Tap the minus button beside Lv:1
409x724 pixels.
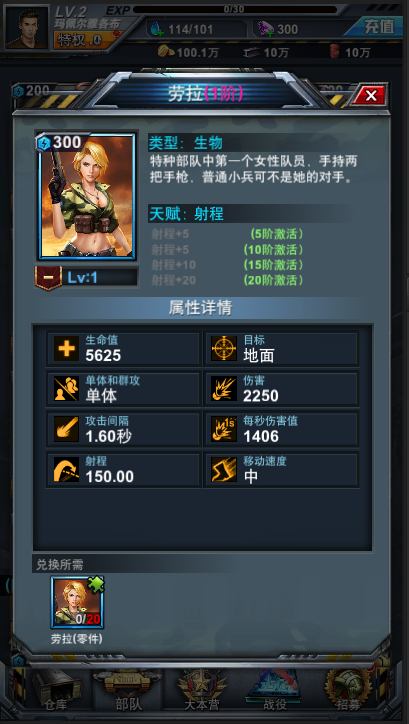[48, 278]
